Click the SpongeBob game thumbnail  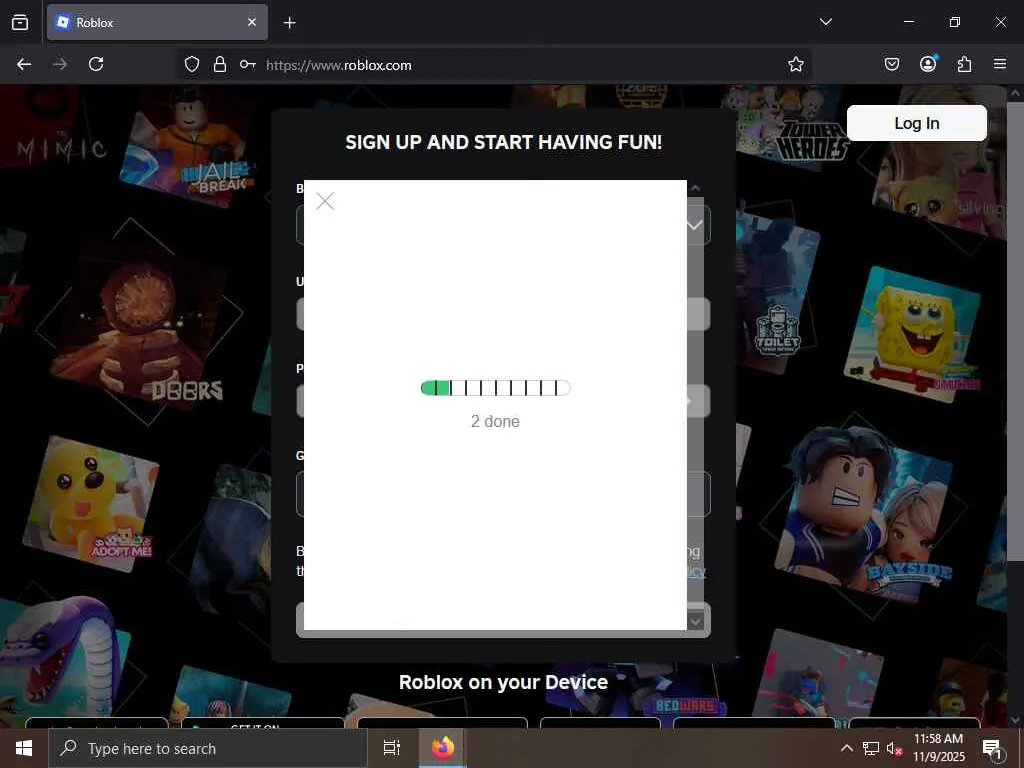913,334
